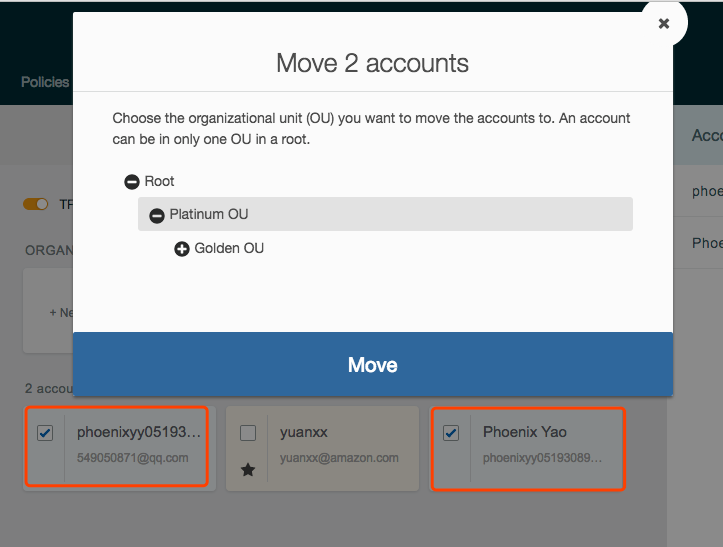The image size is (723, 547).
Task: Collapse the Platinum OU minus icon
Action: pos(156,215)
